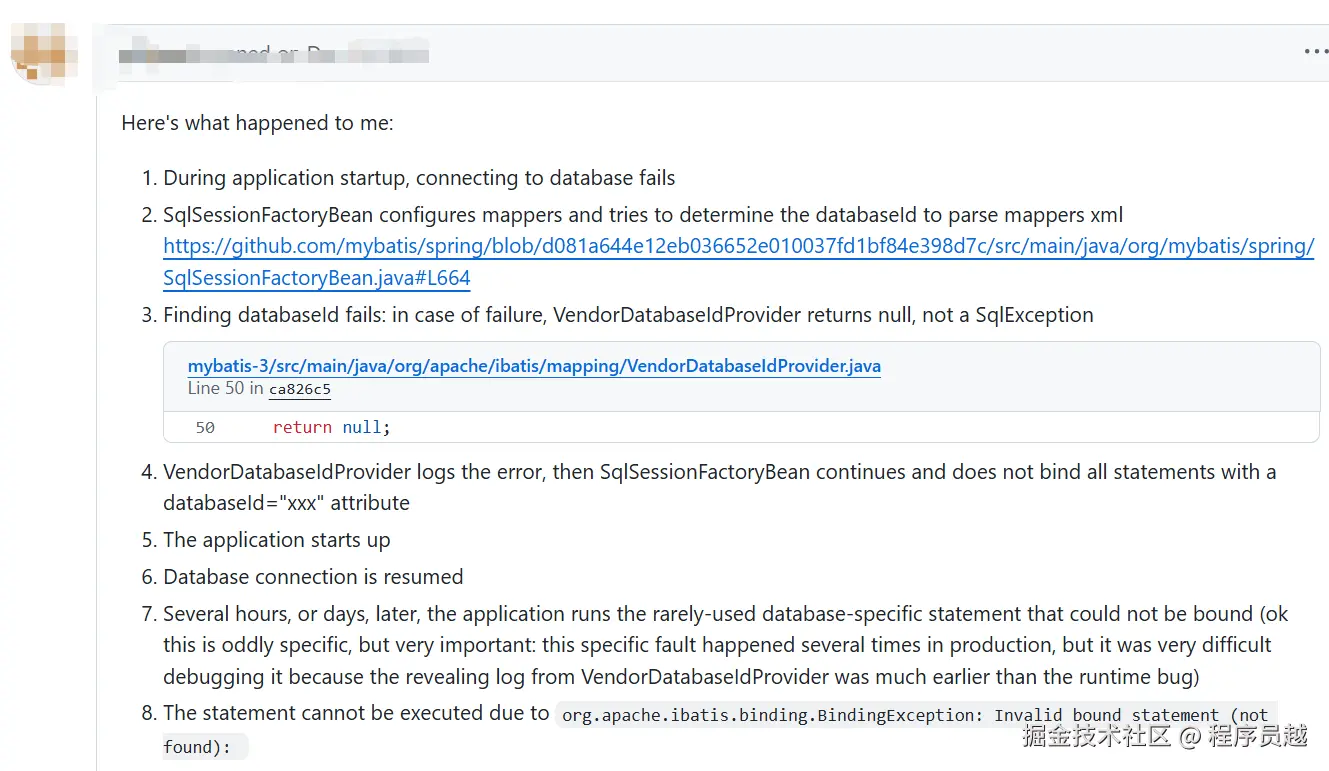Click line number 50 in code snippet

point(205,427)
